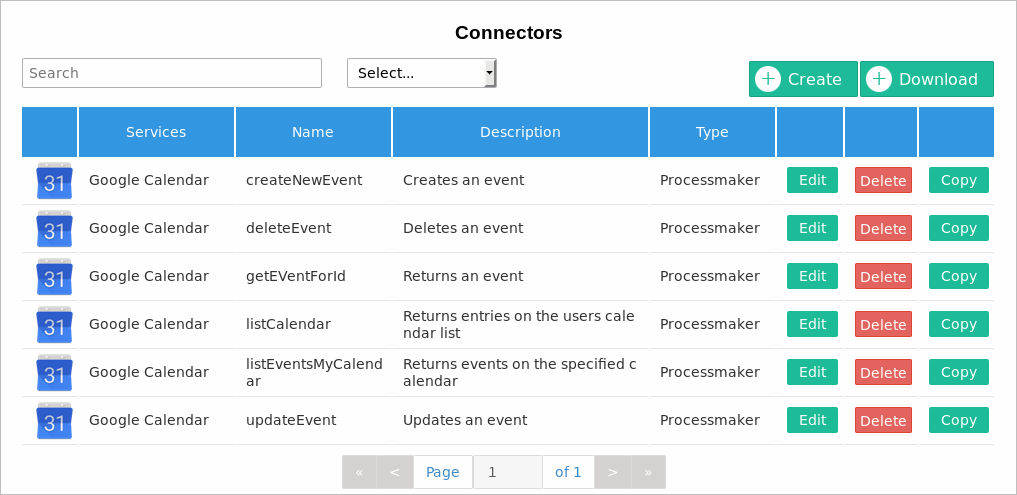Click the plus icon on Download button
This screenshot has width=1017, height=495.
point(878,80)
